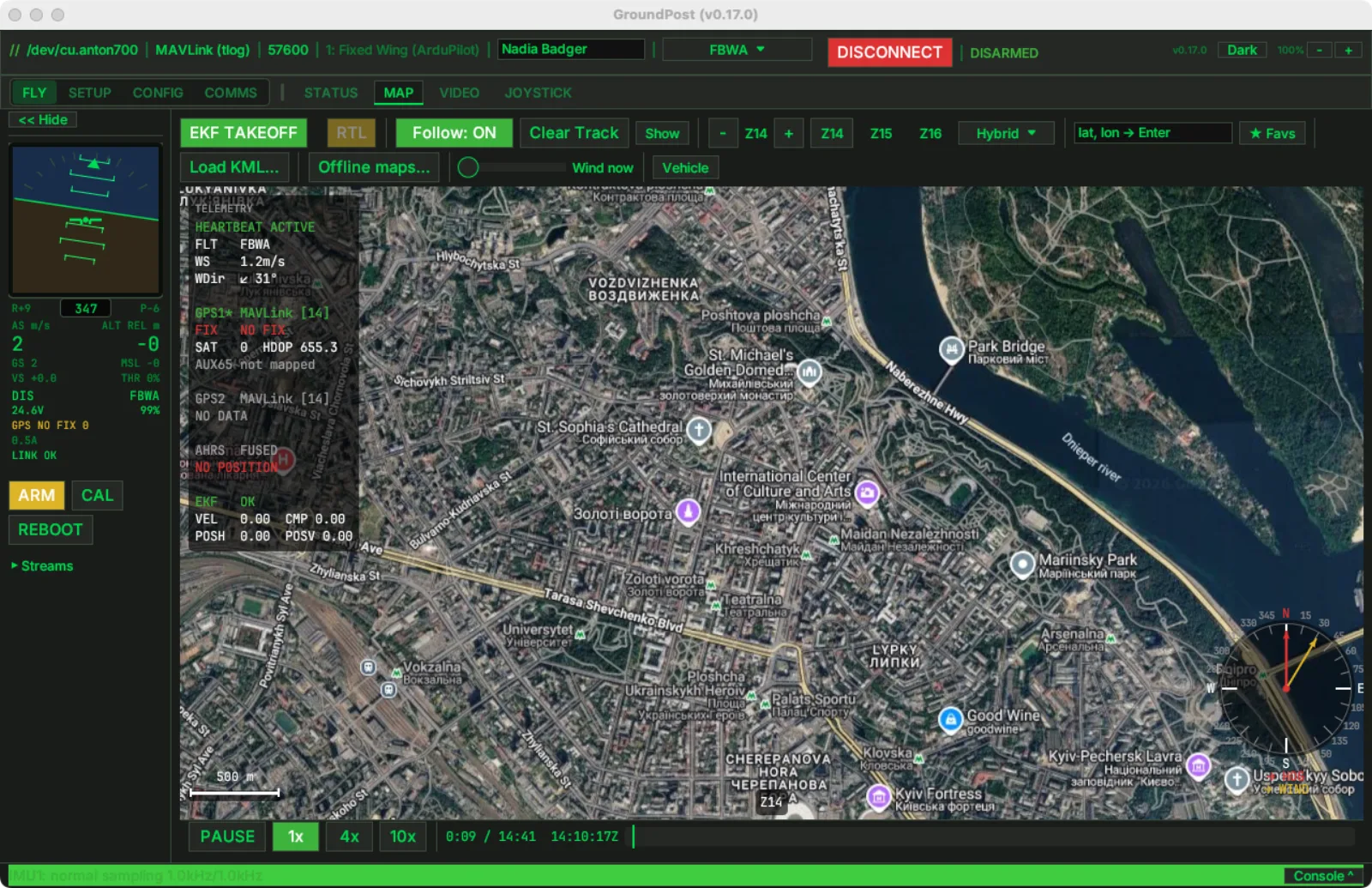
Task: Toggle Follow: ON button
Action: click(454, 133)
